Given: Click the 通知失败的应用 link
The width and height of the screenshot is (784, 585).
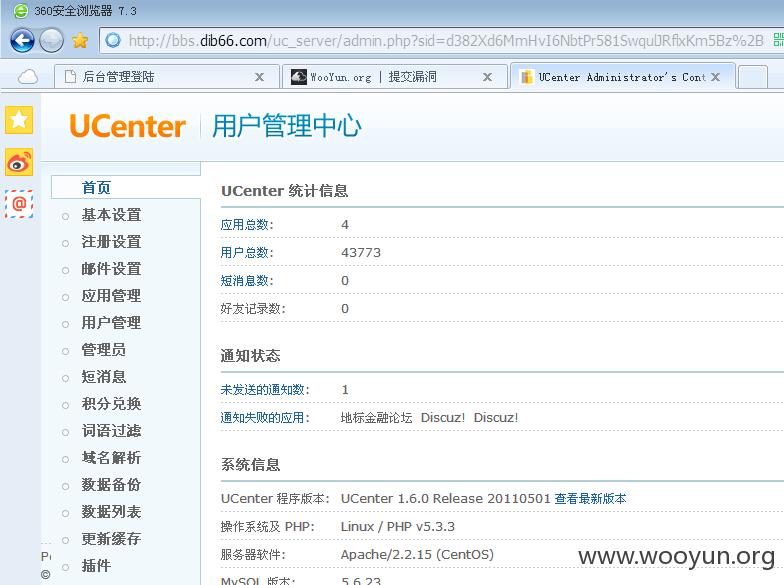Looking at the screenshot, I should click(x=265, y=418).
